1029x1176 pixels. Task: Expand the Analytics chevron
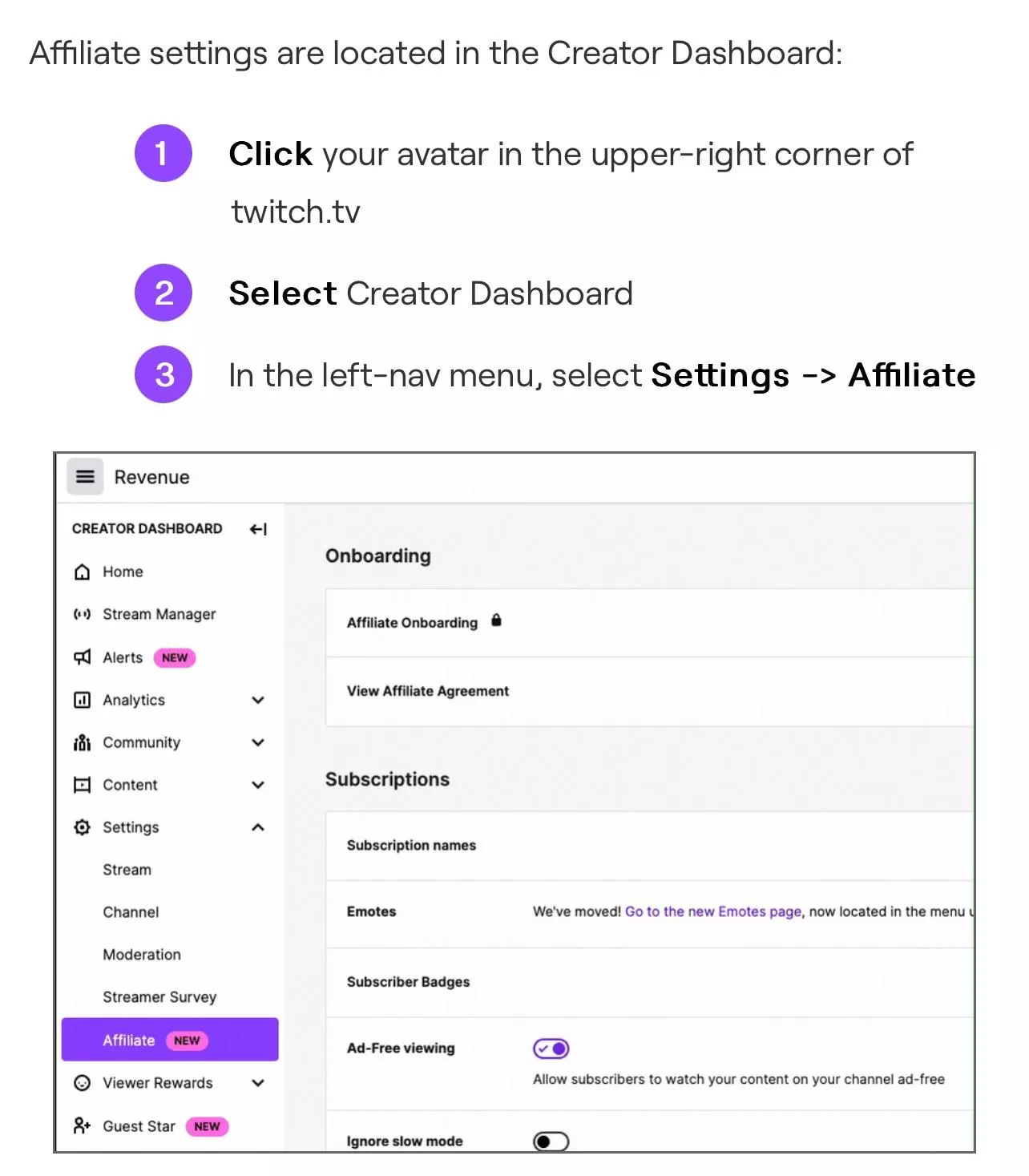(x=258, y=700)
